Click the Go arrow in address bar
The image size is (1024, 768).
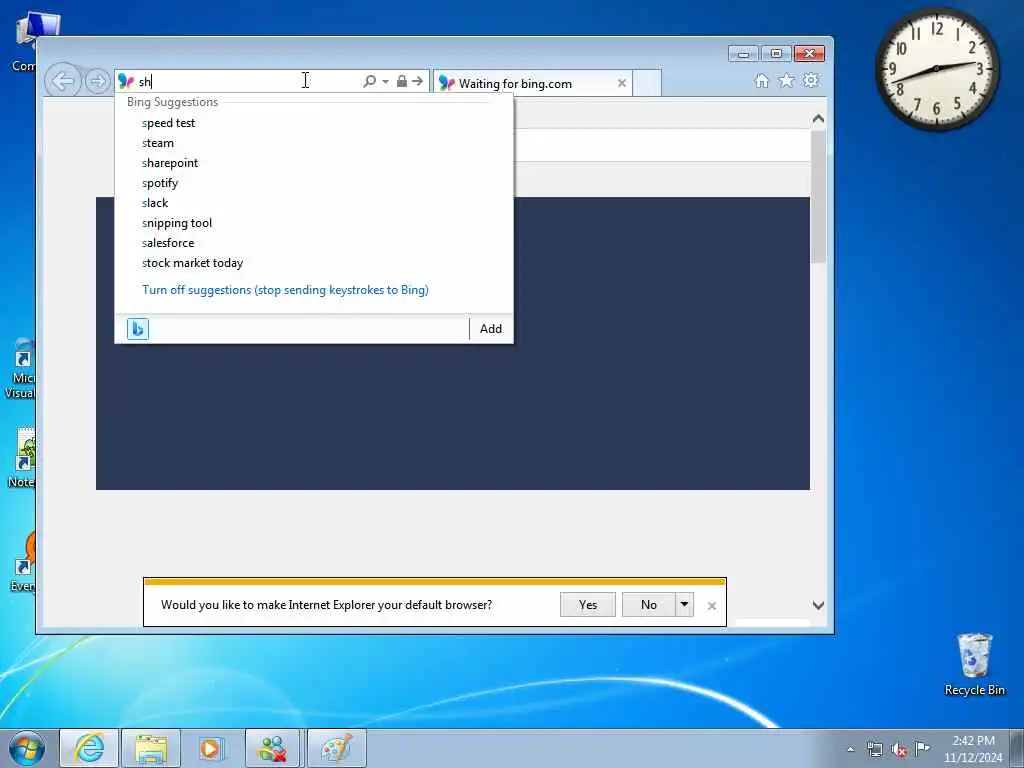pos(418,81)
